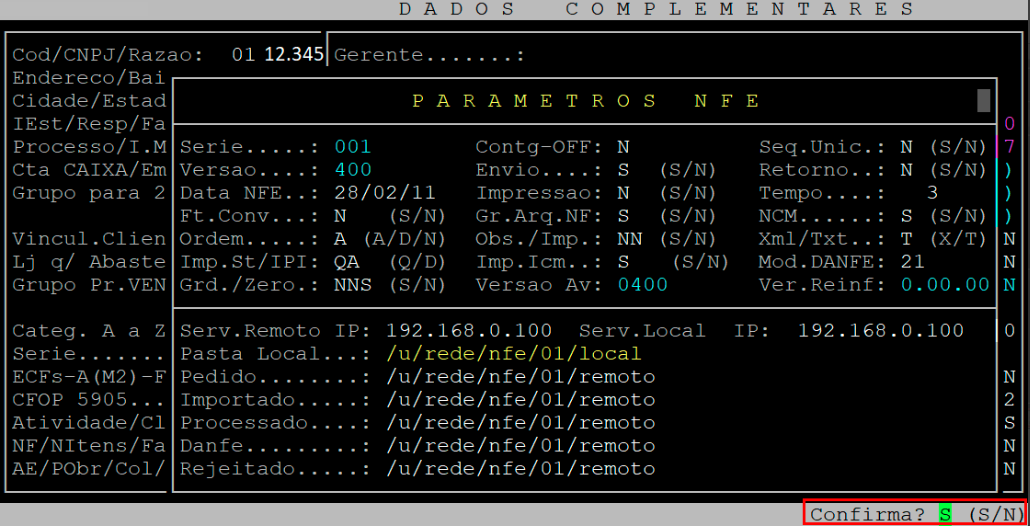Click the green S in Confirma prompt

coord(945,515)
